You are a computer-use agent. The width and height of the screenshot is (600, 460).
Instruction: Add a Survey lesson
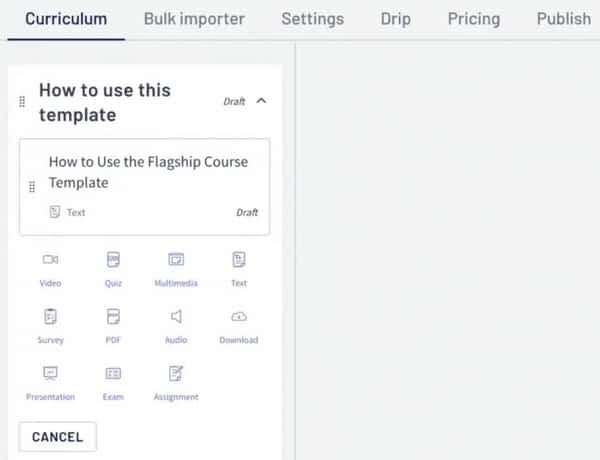(51, 326)
